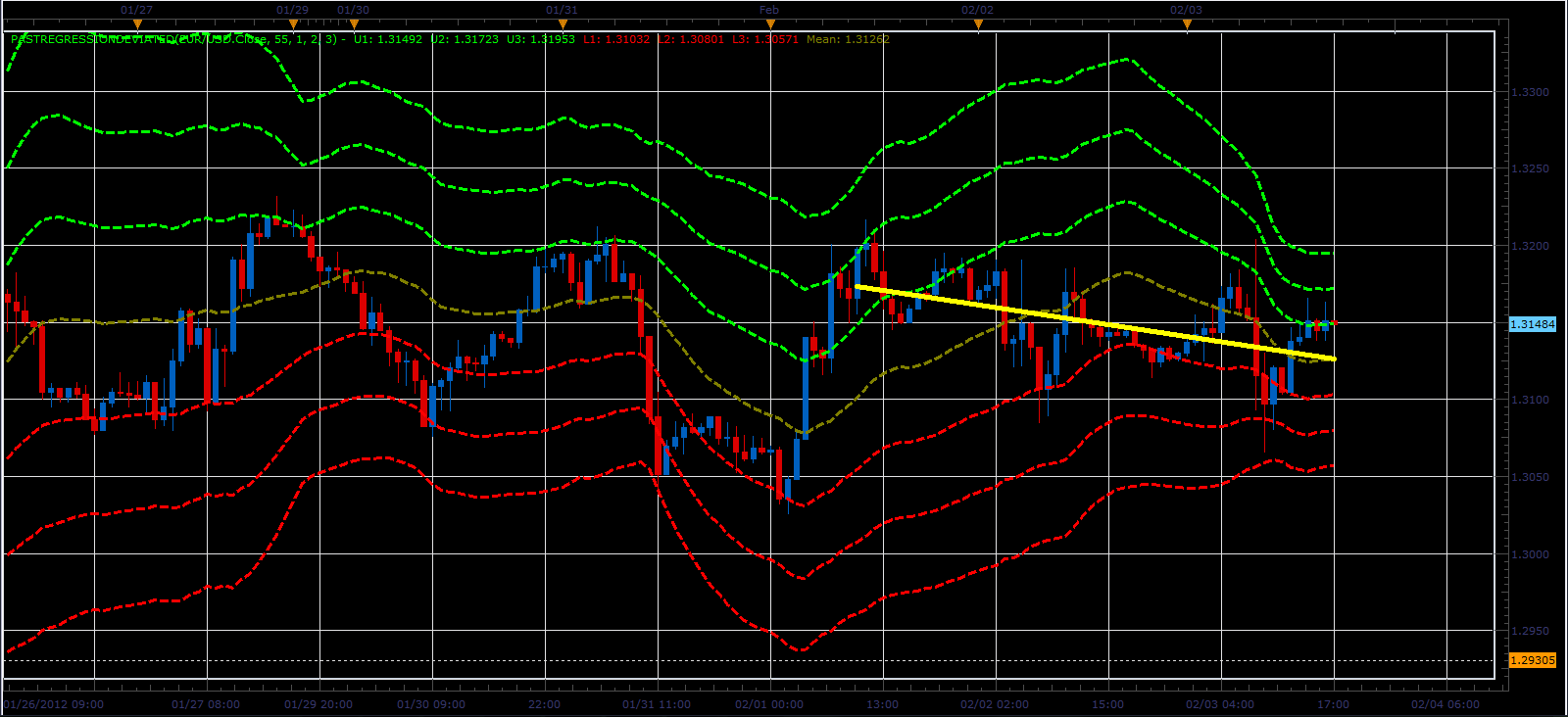Click the 01/27 orange day marker
1568x717 pixels.
(137, 24)
